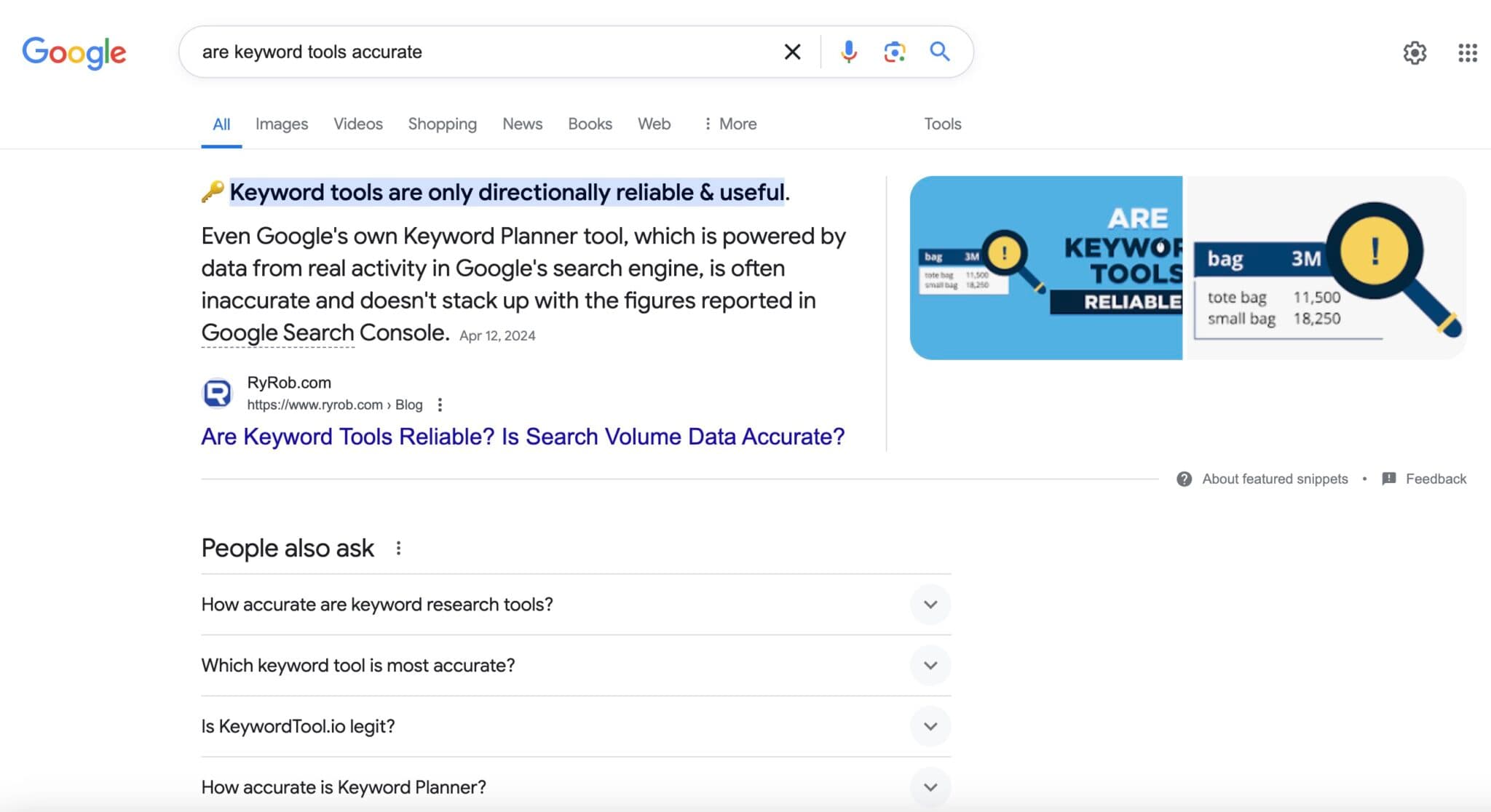
Task: Expand 'Which keyword tool is most accurate?'
Action: pyautogui.click(x=930, y=665)
